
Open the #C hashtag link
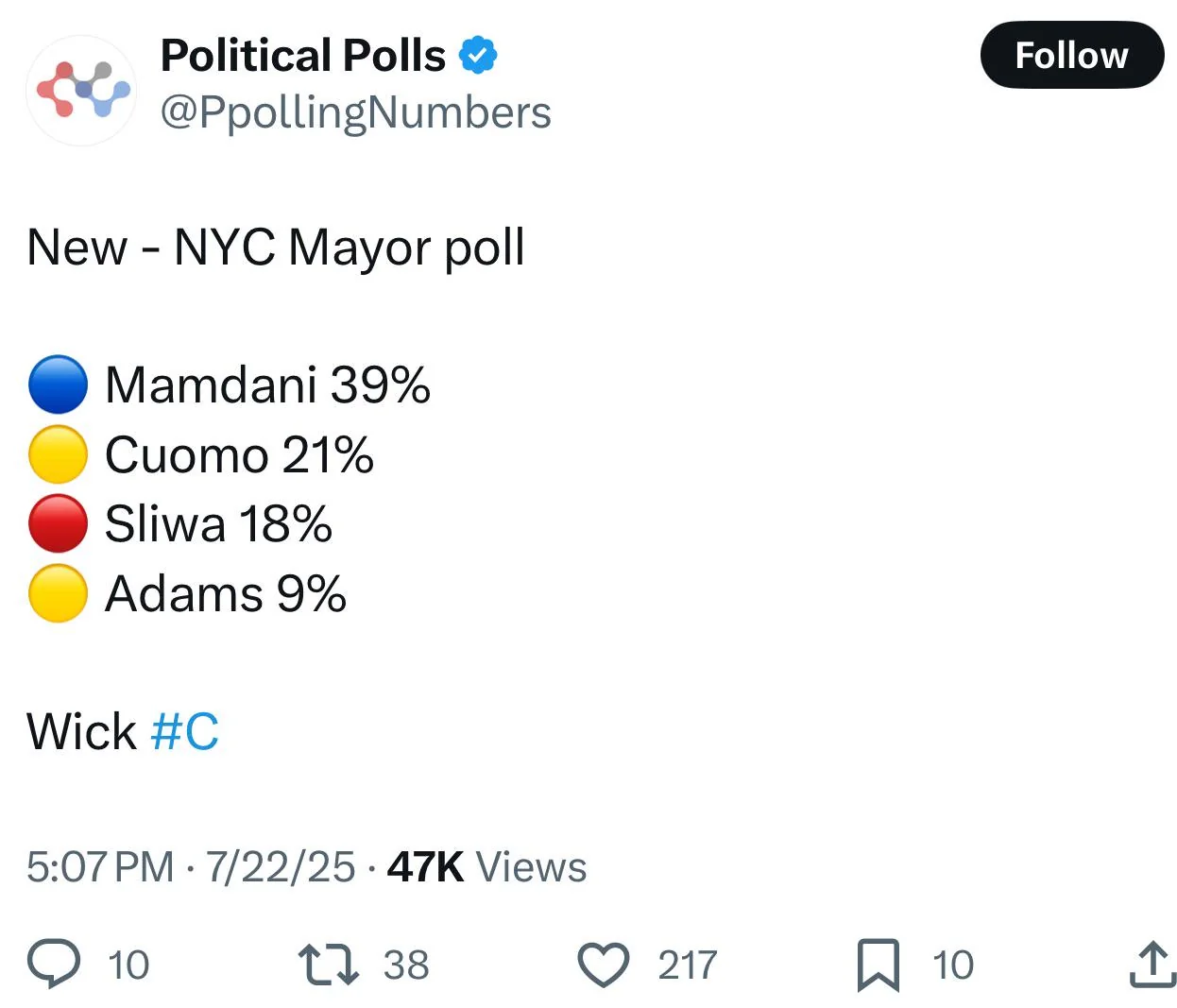coord(185,732)
